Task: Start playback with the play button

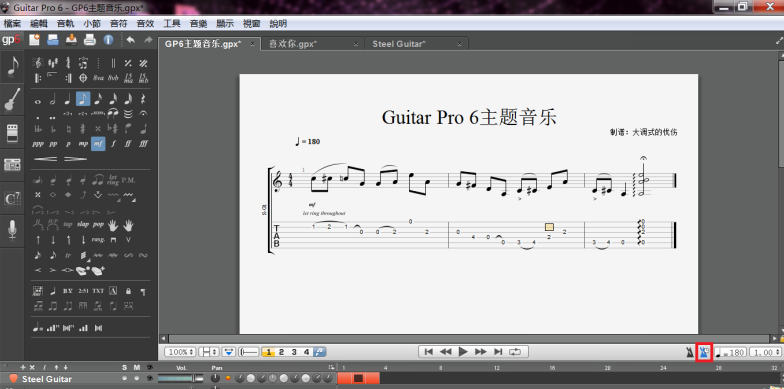Action: 463,352
